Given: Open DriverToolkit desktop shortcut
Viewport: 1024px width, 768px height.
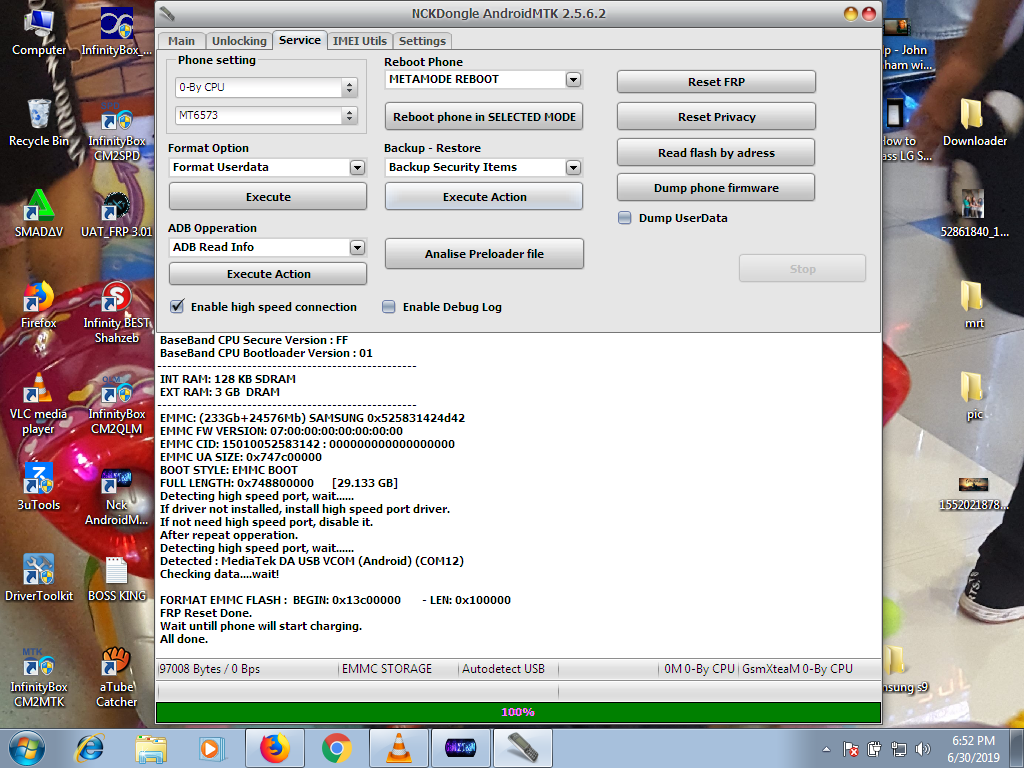Looking at the screenshot, I should [x=39, y=579].
